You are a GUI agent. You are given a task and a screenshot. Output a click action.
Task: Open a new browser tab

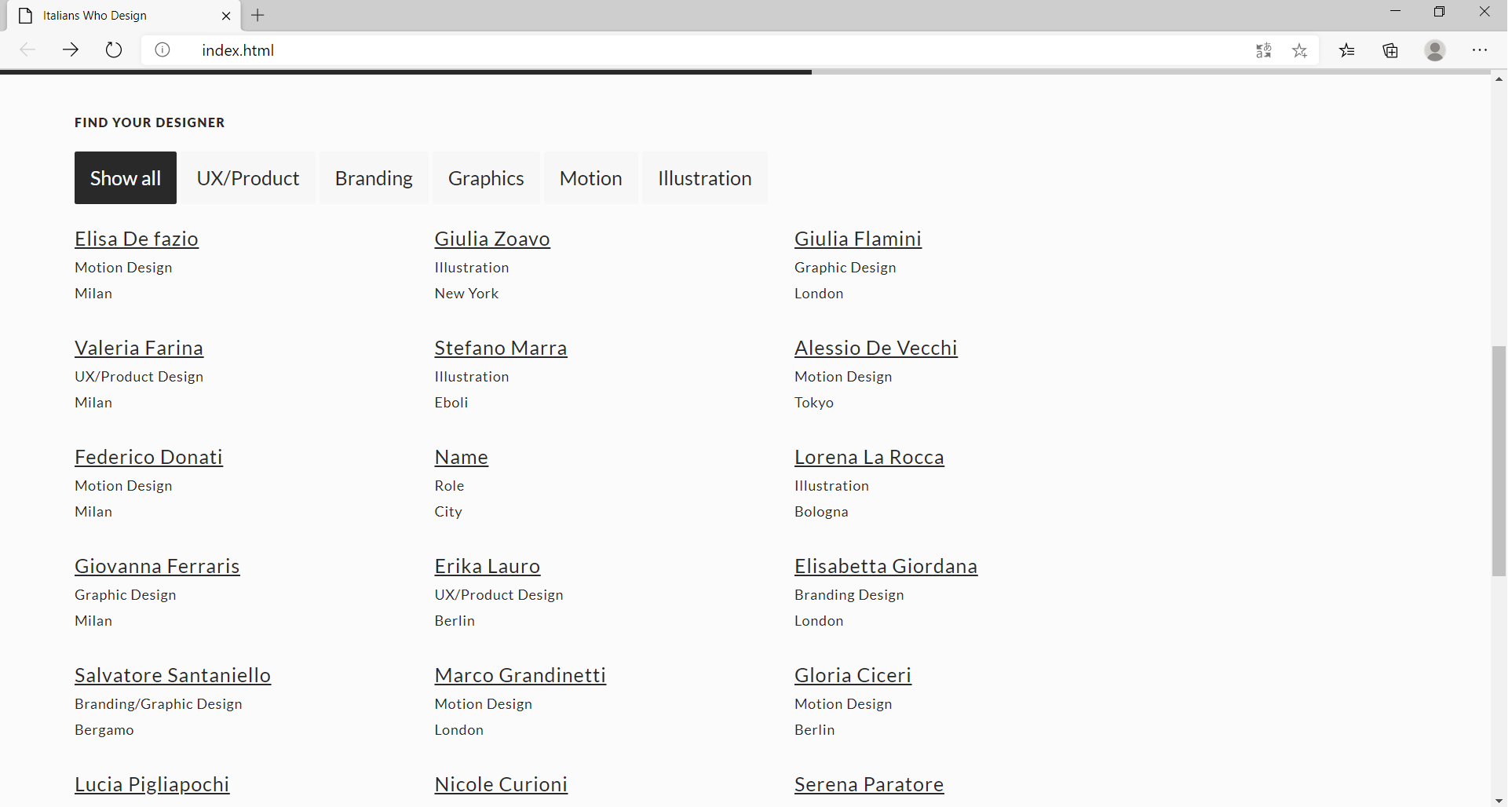point(258,15)
